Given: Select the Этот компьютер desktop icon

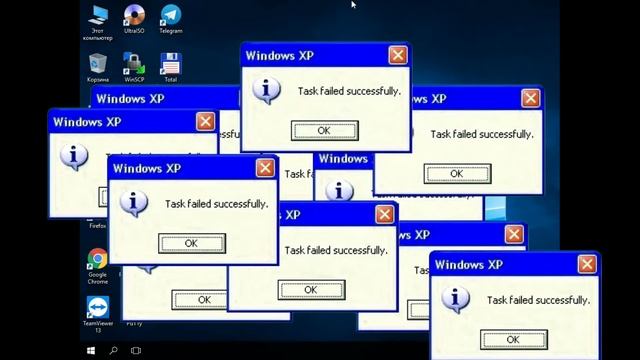Looking at the screenshot, I should (x=98, y=22).
